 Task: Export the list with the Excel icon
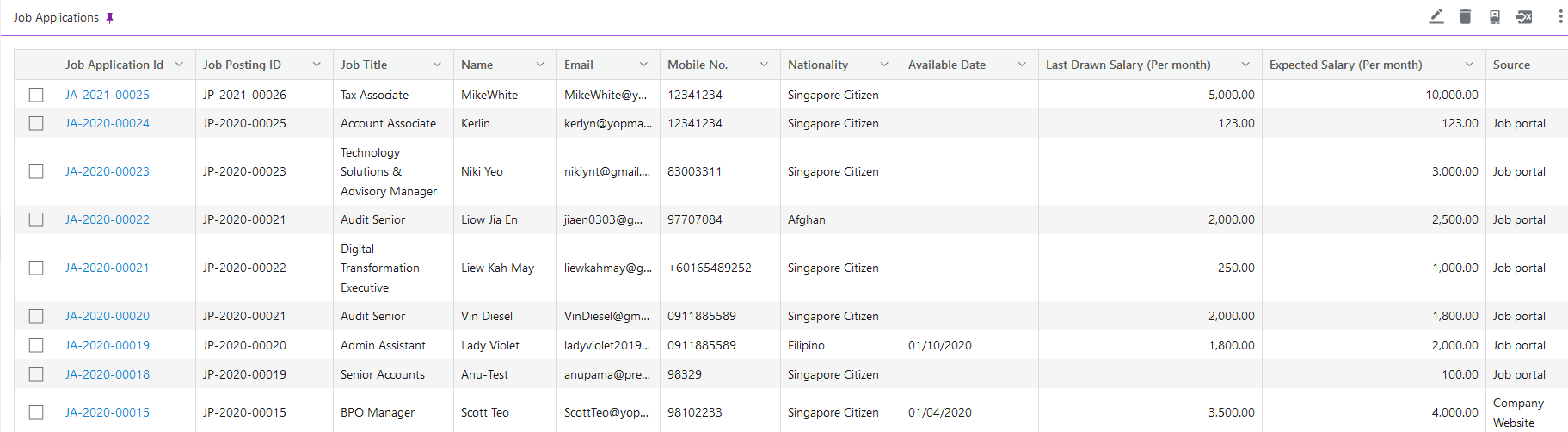[1524, 17]
